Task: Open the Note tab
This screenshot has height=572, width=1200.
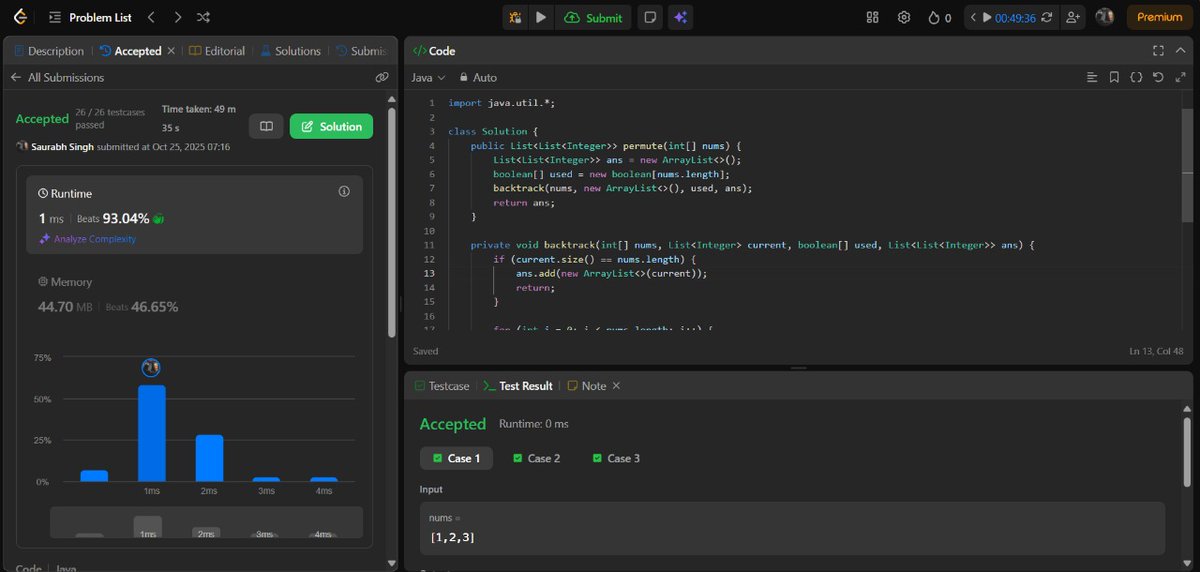Action: (x=586, y=386)
